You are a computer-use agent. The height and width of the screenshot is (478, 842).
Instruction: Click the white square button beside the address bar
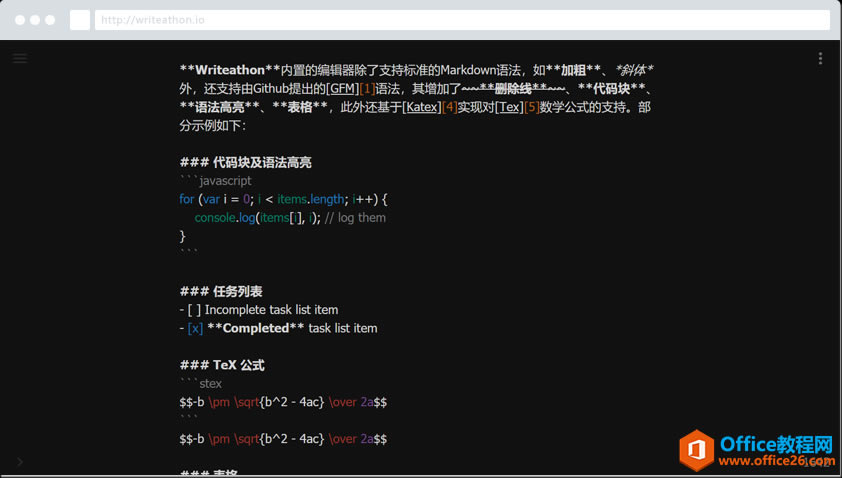pos(80,20)
